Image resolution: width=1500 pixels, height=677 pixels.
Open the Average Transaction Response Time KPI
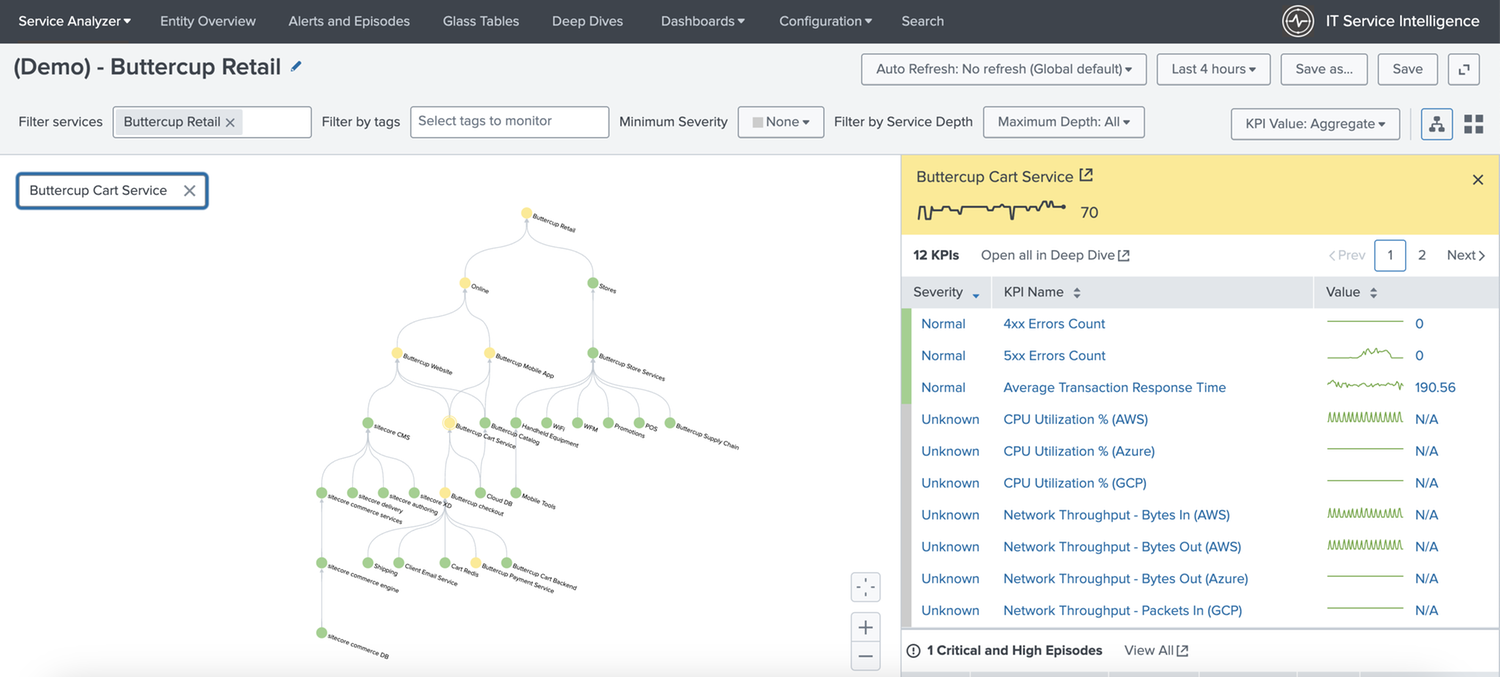click(x=1114, y=388)
